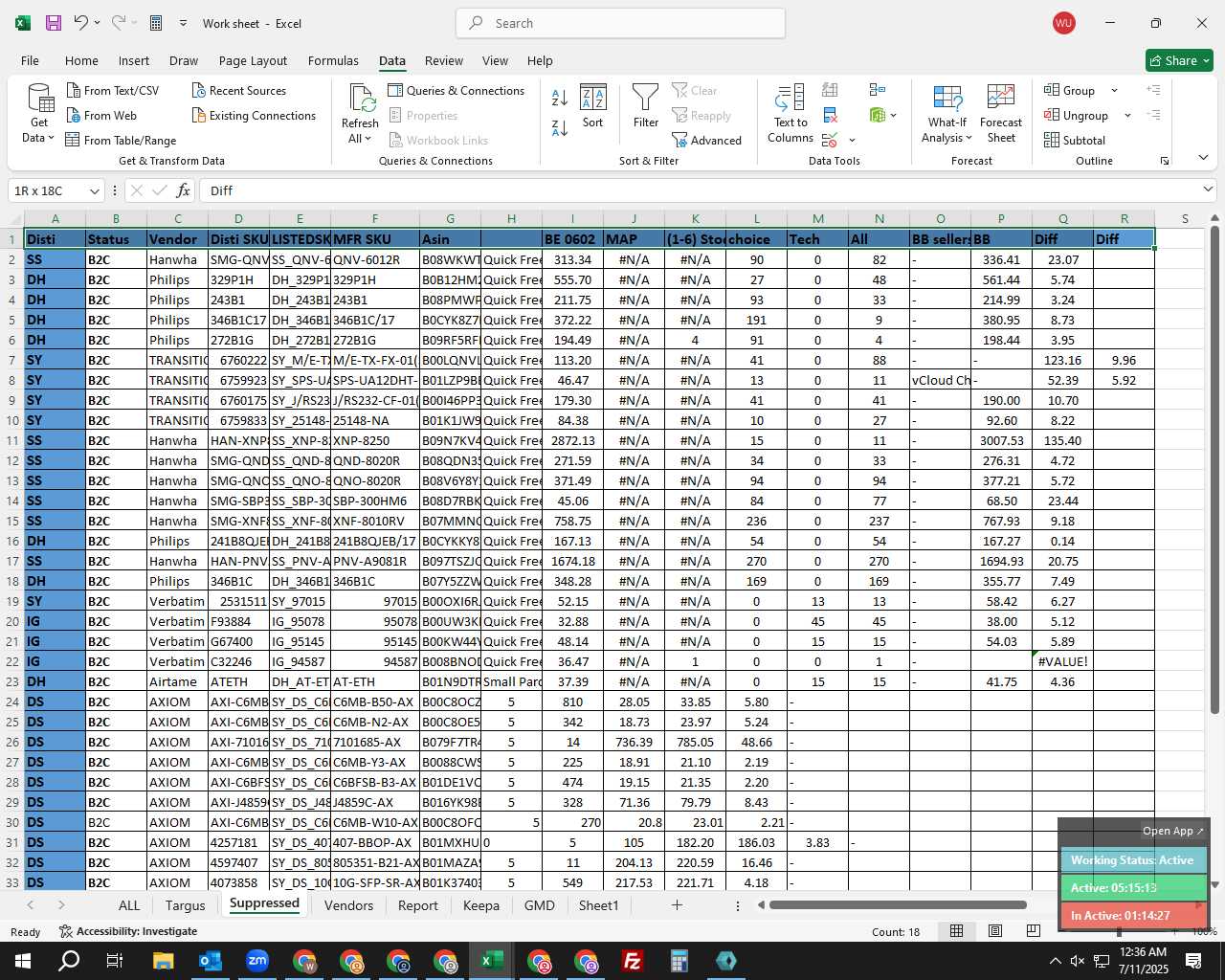Open the Undo history dropdown arrow
Screen dimensions: 1225x980
97,23
